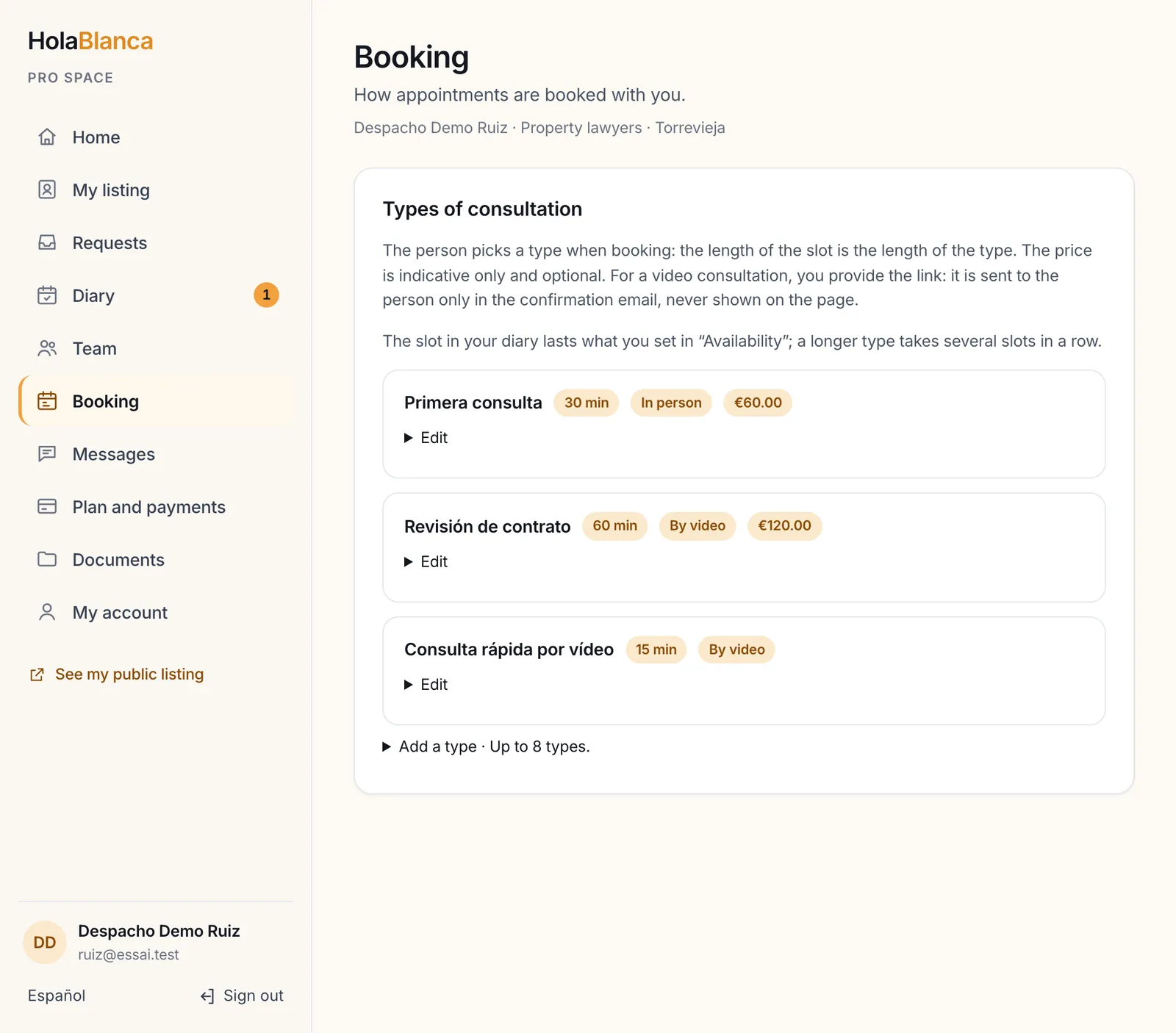Click the My account user icon
The image size is (1176, 1033).
point(47,613)
